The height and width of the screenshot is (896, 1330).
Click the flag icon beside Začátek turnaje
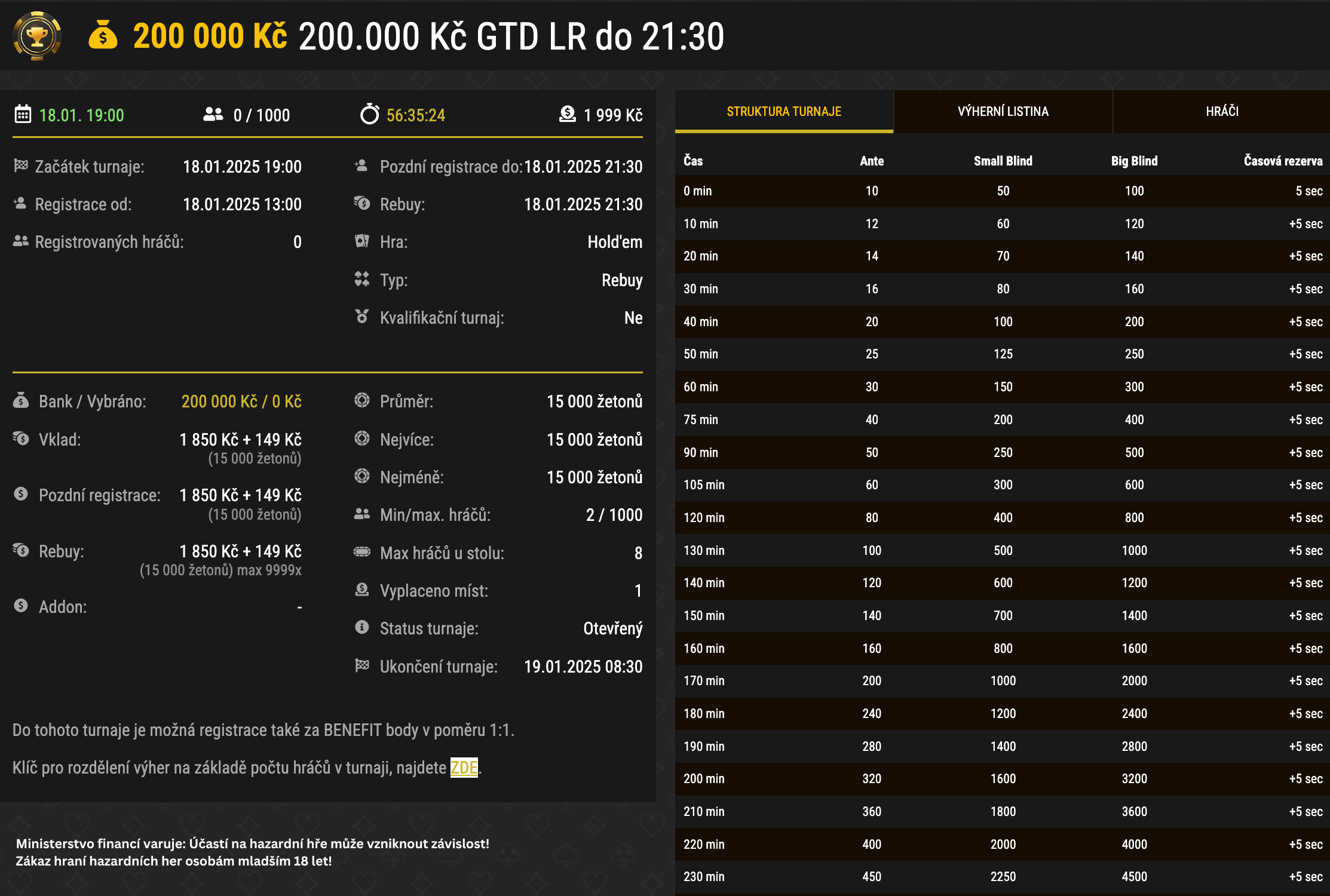click(20, 166)
